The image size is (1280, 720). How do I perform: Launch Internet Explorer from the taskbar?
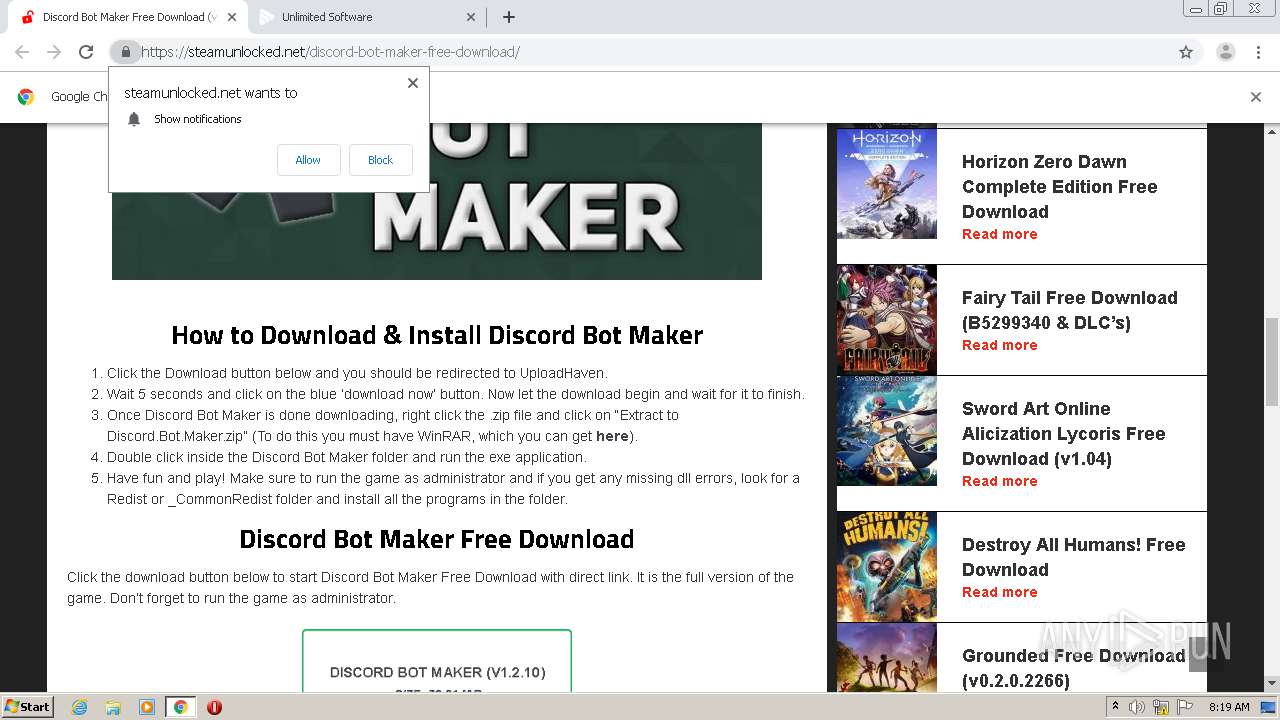click(79, 707)
